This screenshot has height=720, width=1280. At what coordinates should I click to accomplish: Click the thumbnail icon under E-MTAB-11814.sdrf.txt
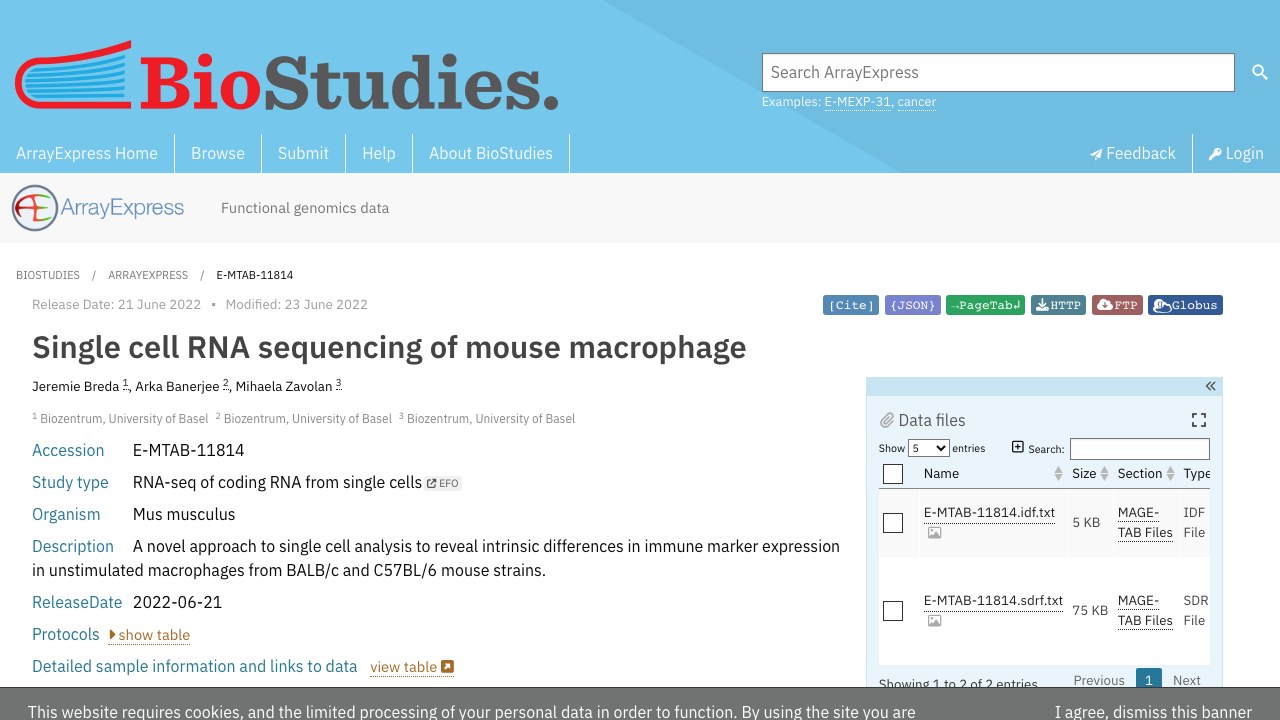tap(934, 621)
